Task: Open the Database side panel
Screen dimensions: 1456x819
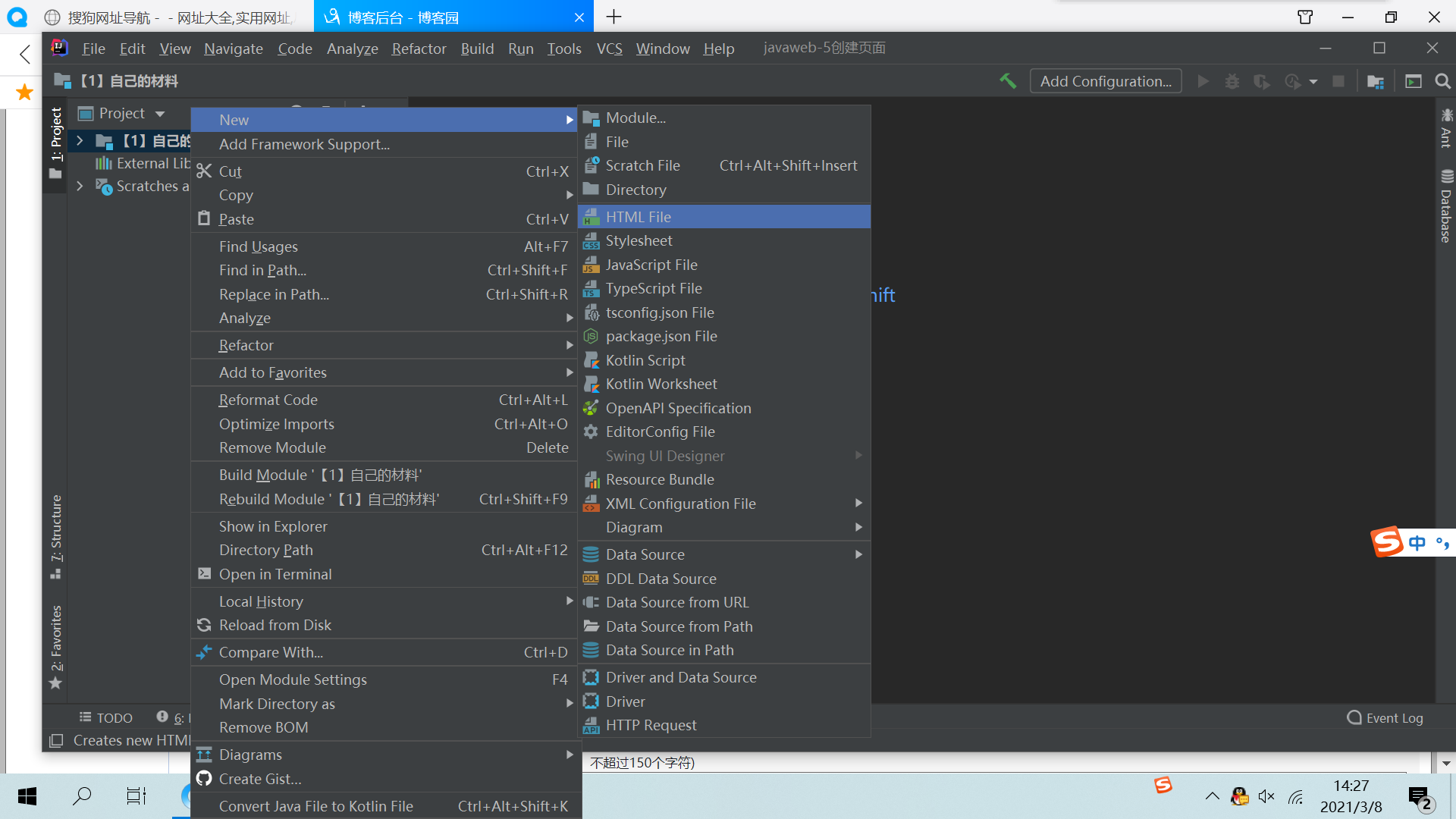Action: click(x=1446, y=207)
